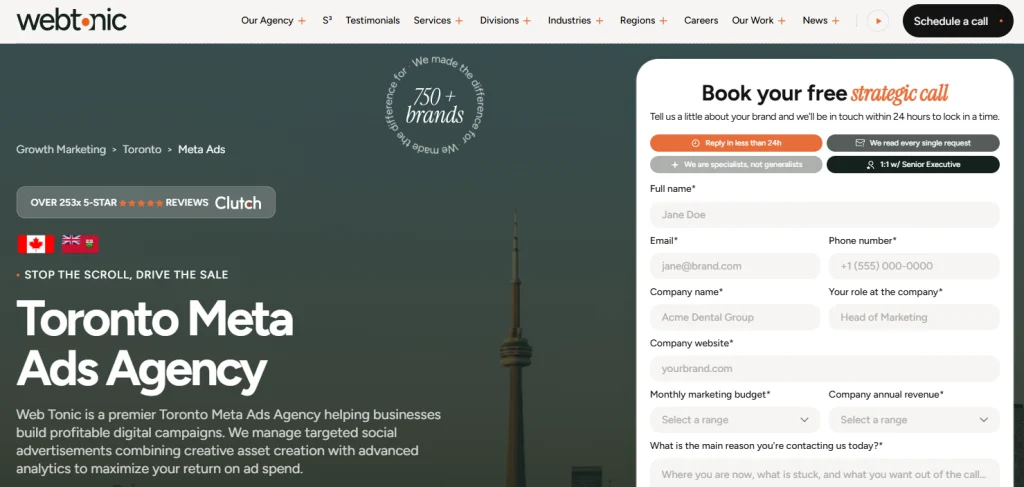1024x487 pixels.
Task: Open the Industries menu label
Action: pyautogui.click(x=569, y=20)
